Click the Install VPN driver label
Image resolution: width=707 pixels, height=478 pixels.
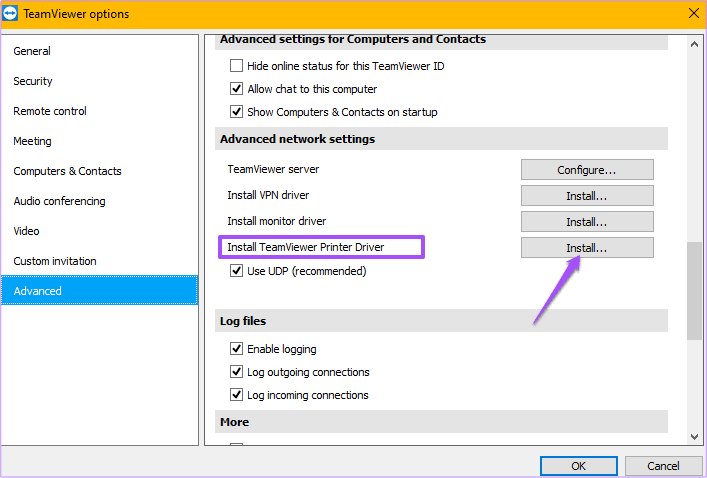click(268, 195)
